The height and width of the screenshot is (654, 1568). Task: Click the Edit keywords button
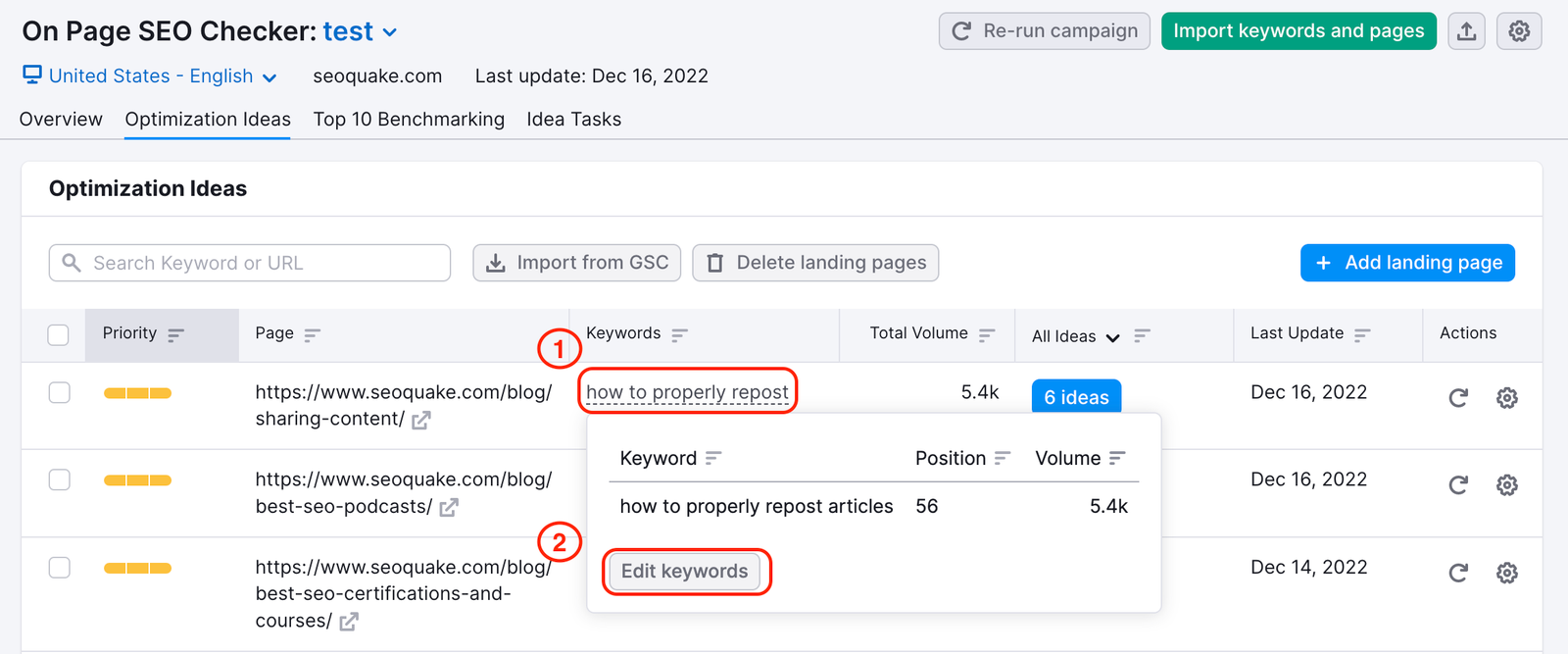pos(684,572)
